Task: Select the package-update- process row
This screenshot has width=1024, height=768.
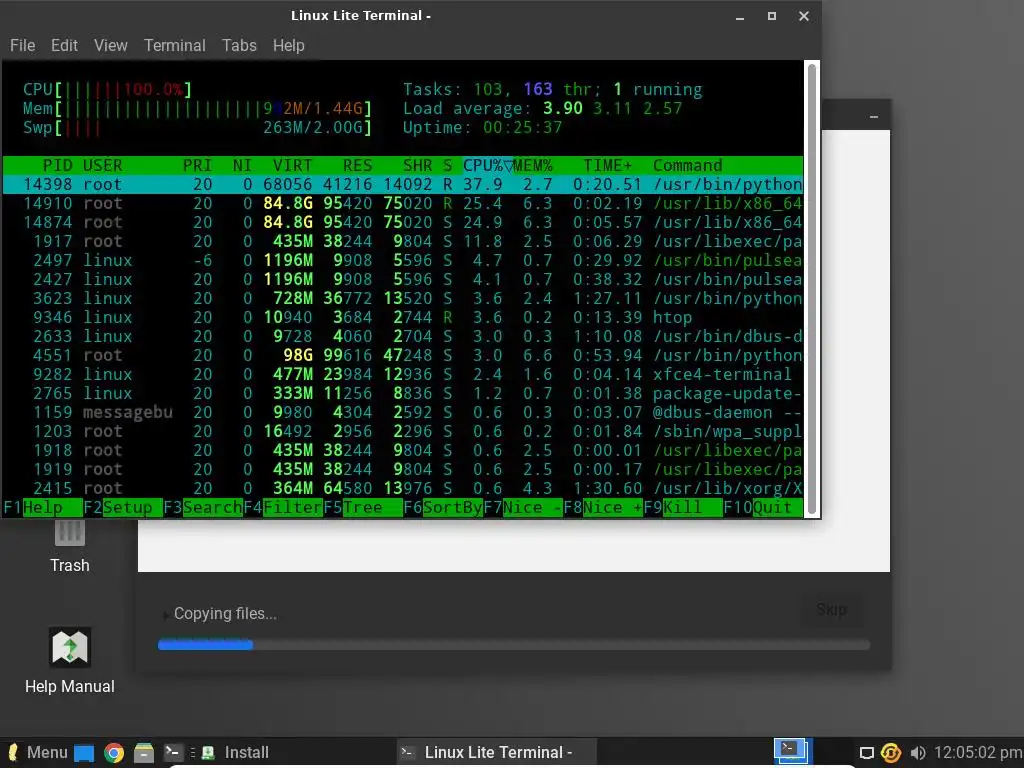Action: pyautogui.click(x=403, y=393)
